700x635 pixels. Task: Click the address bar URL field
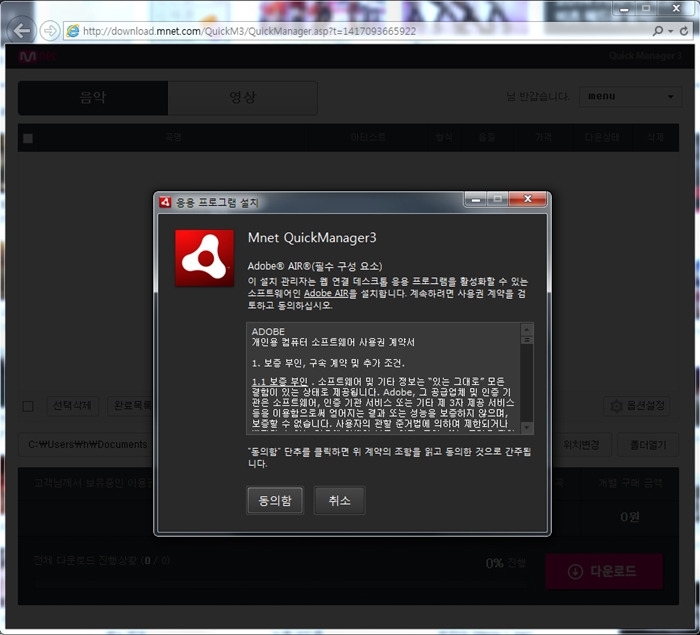355,31
